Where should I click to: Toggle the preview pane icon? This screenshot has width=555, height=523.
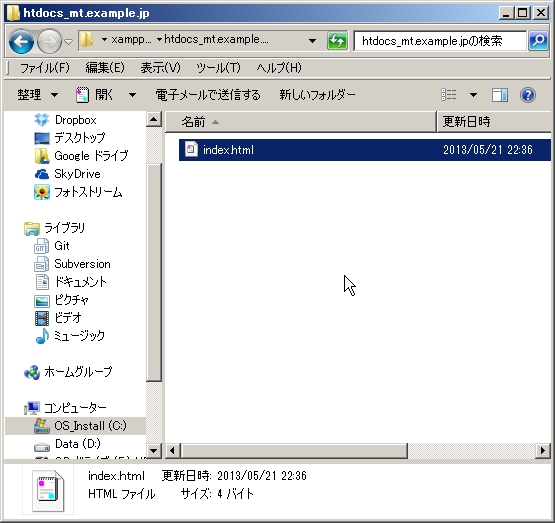500,95
